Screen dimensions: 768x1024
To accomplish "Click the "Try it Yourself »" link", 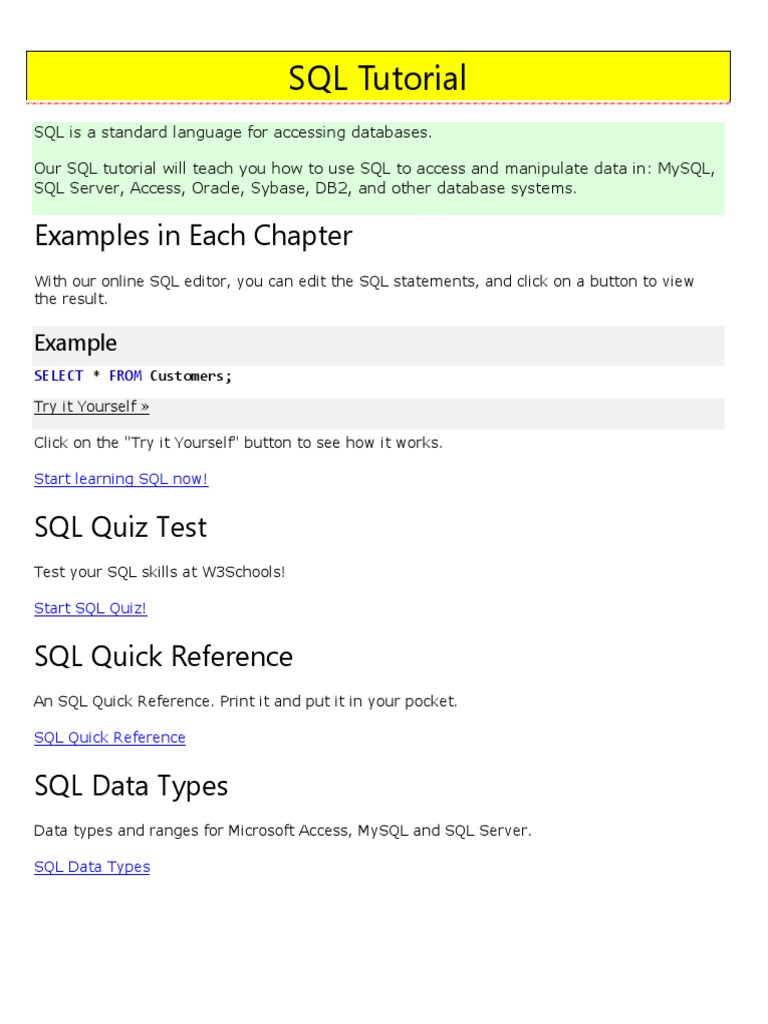I will (x=91, y=407).
